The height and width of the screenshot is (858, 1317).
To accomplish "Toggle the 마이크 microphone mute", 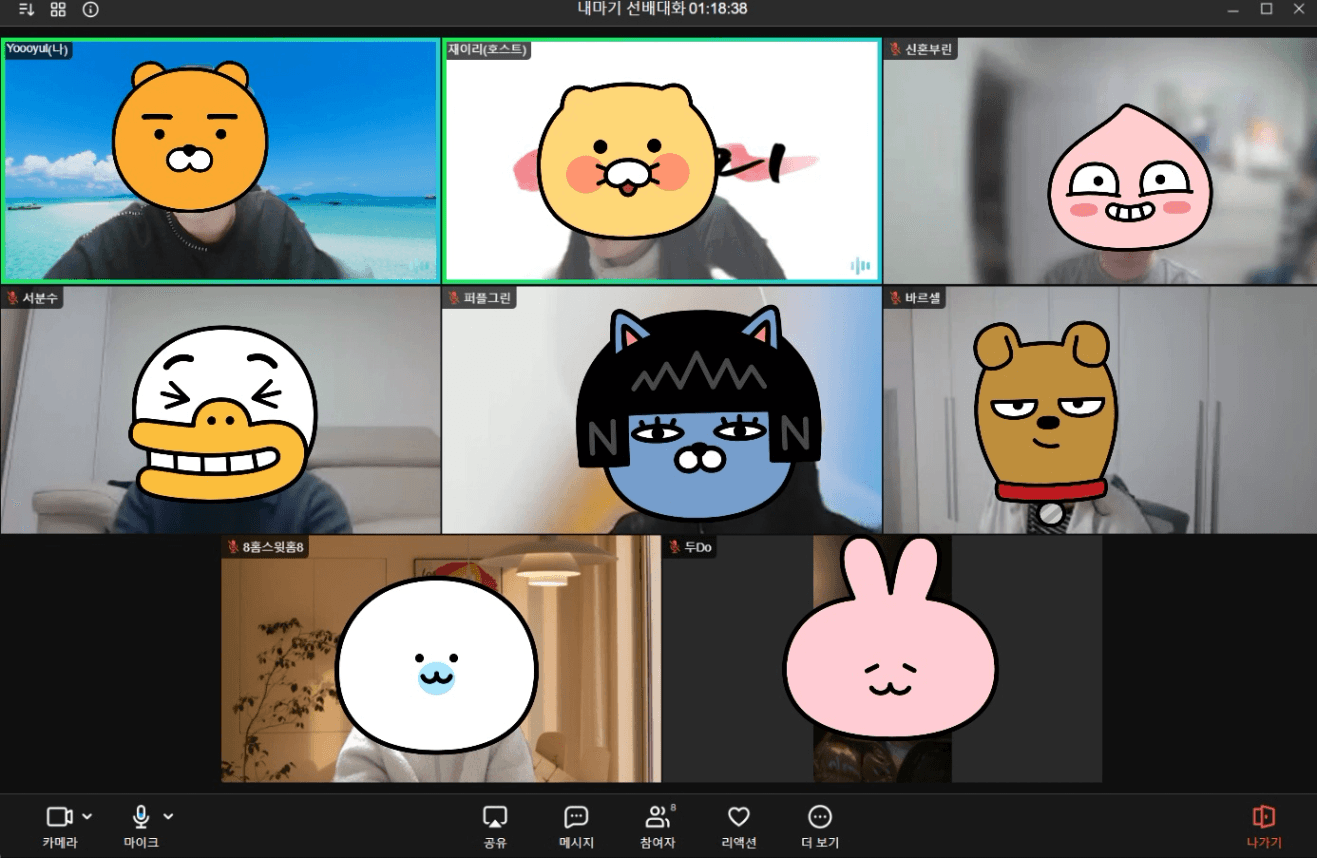I will (x=141, y=826).
